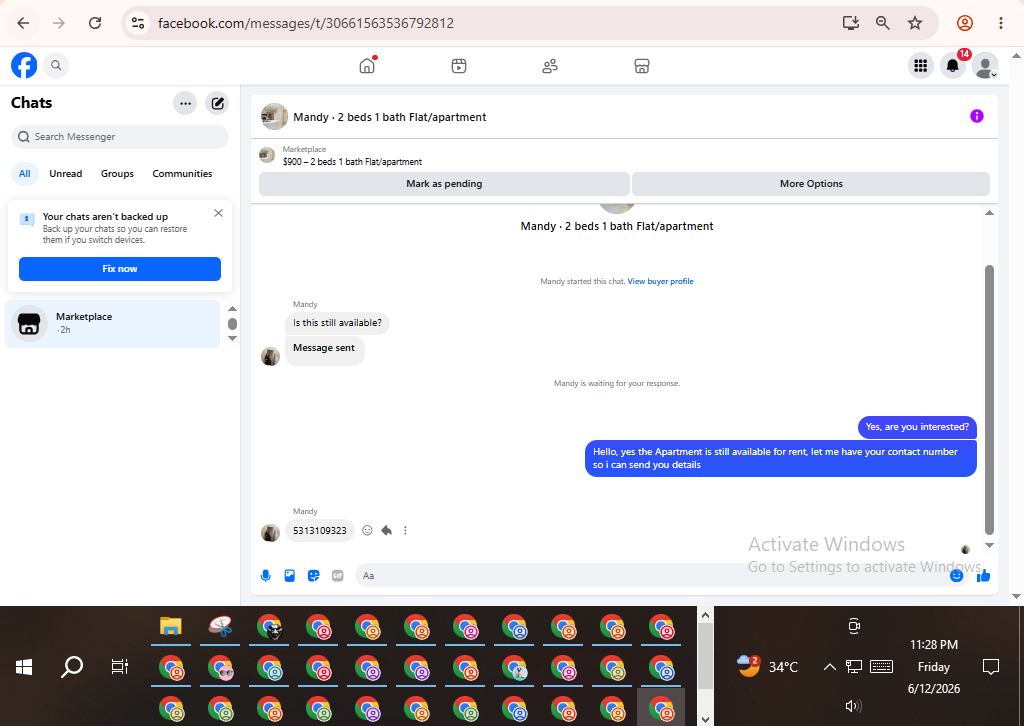Image resolution: width=1024 pixels, height=726 pixels.
Task: Open Mandy chat title in header
Action: pos(389,117)
